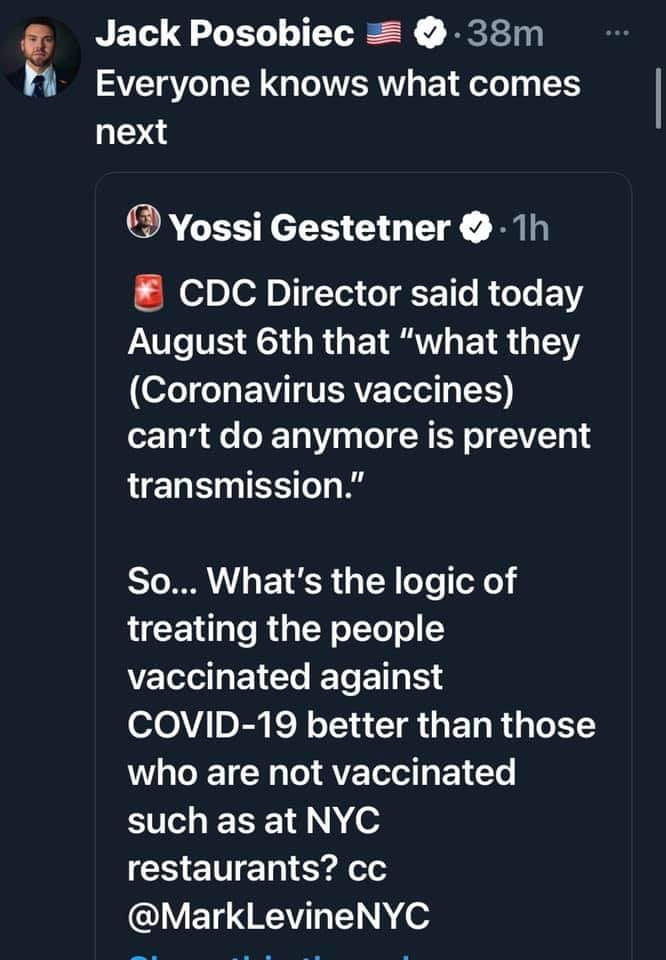Open Jack Posobiec's profile picture
This screenshot has height=960, width=666.
[41, 58]
